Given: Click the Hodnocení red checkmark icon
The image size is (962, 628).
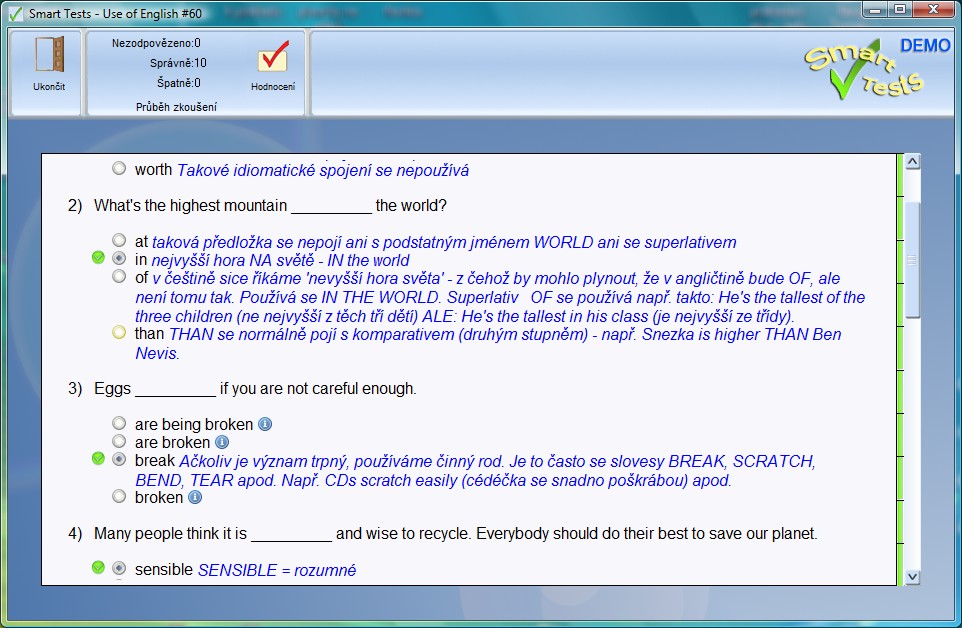Looking at the screenshot, I should 272,58.
